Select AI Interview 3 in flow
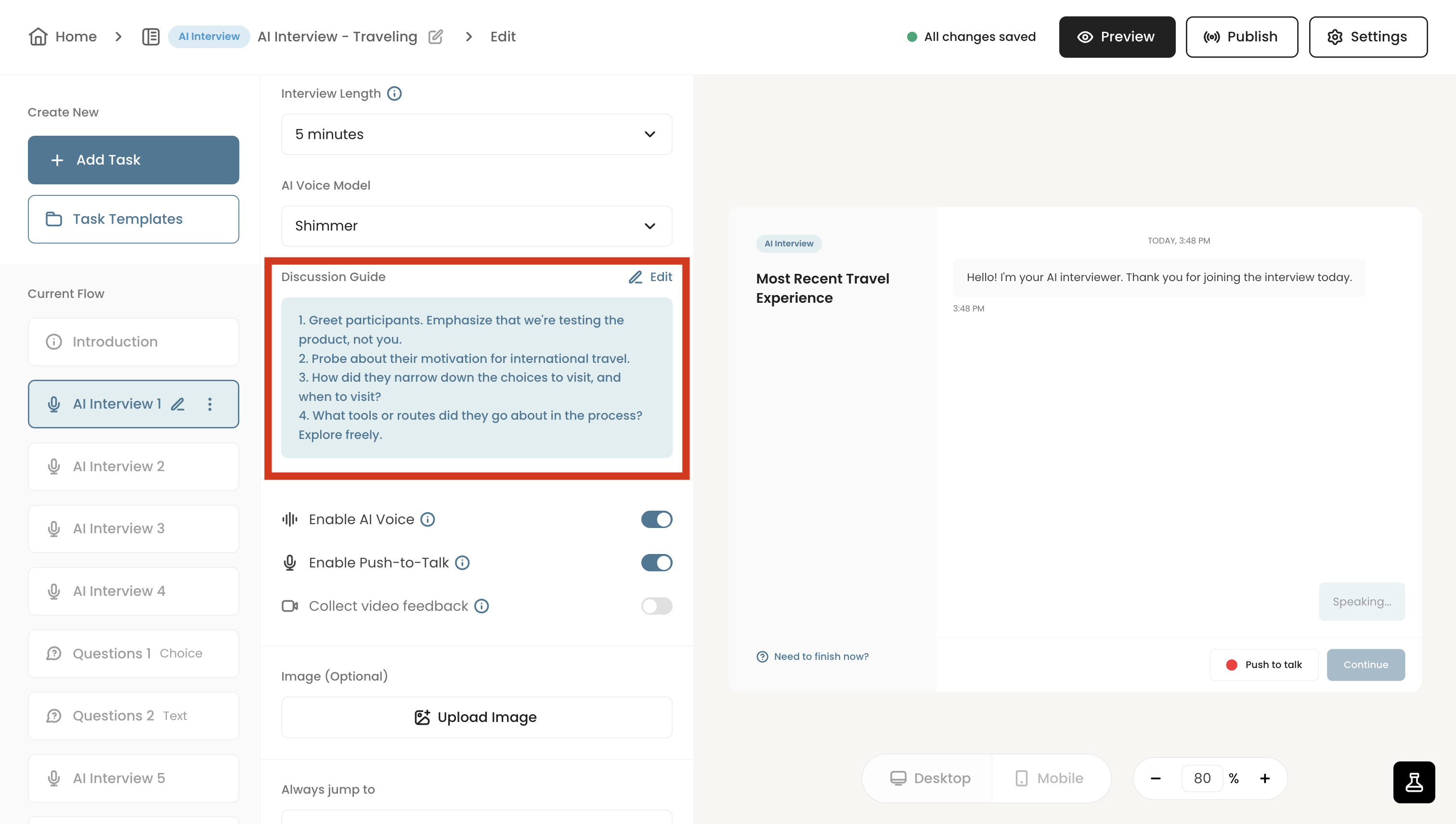The width and height of the screenshot is (1456, 824). (133, 528)
